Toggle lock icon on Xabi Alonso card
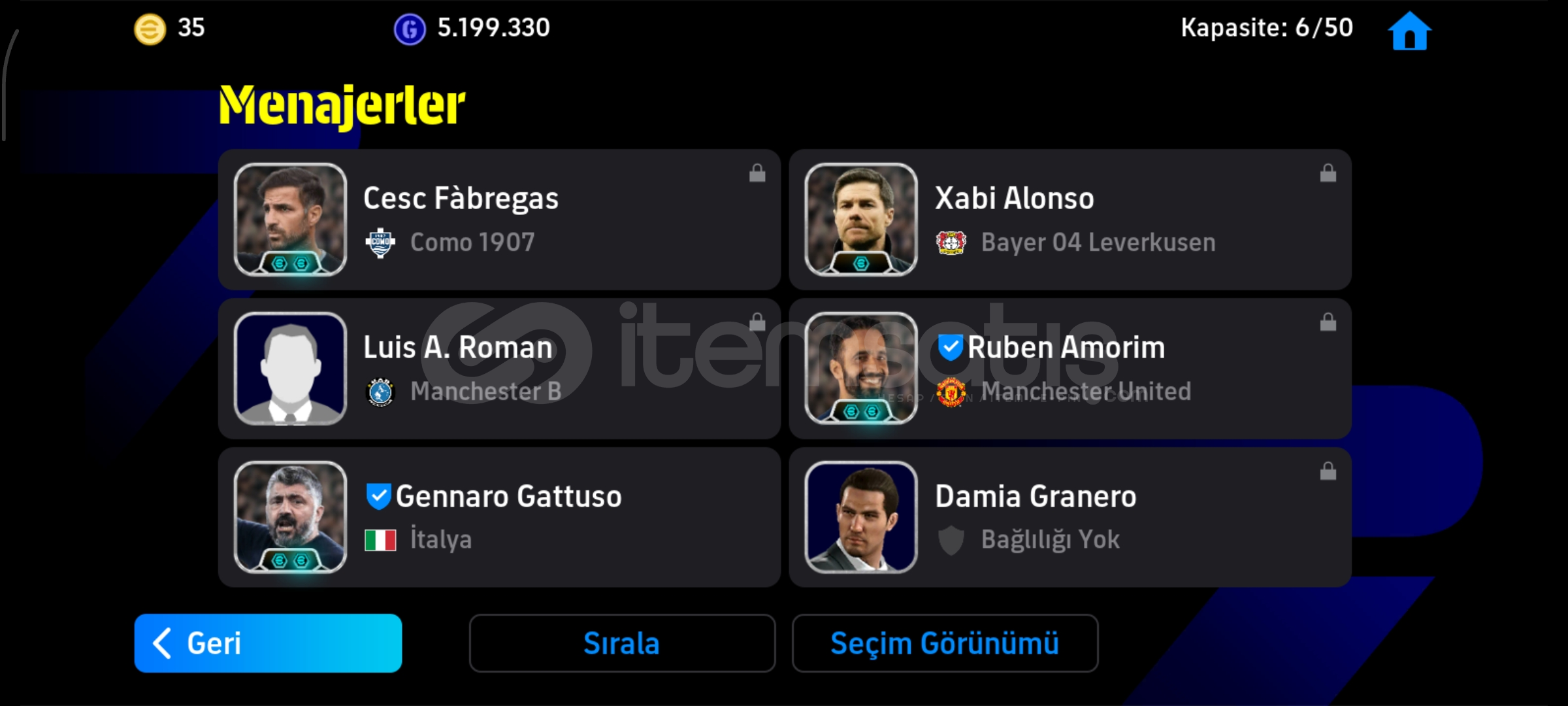The height and width of the screenshot is (706, 1568). 1328,173
